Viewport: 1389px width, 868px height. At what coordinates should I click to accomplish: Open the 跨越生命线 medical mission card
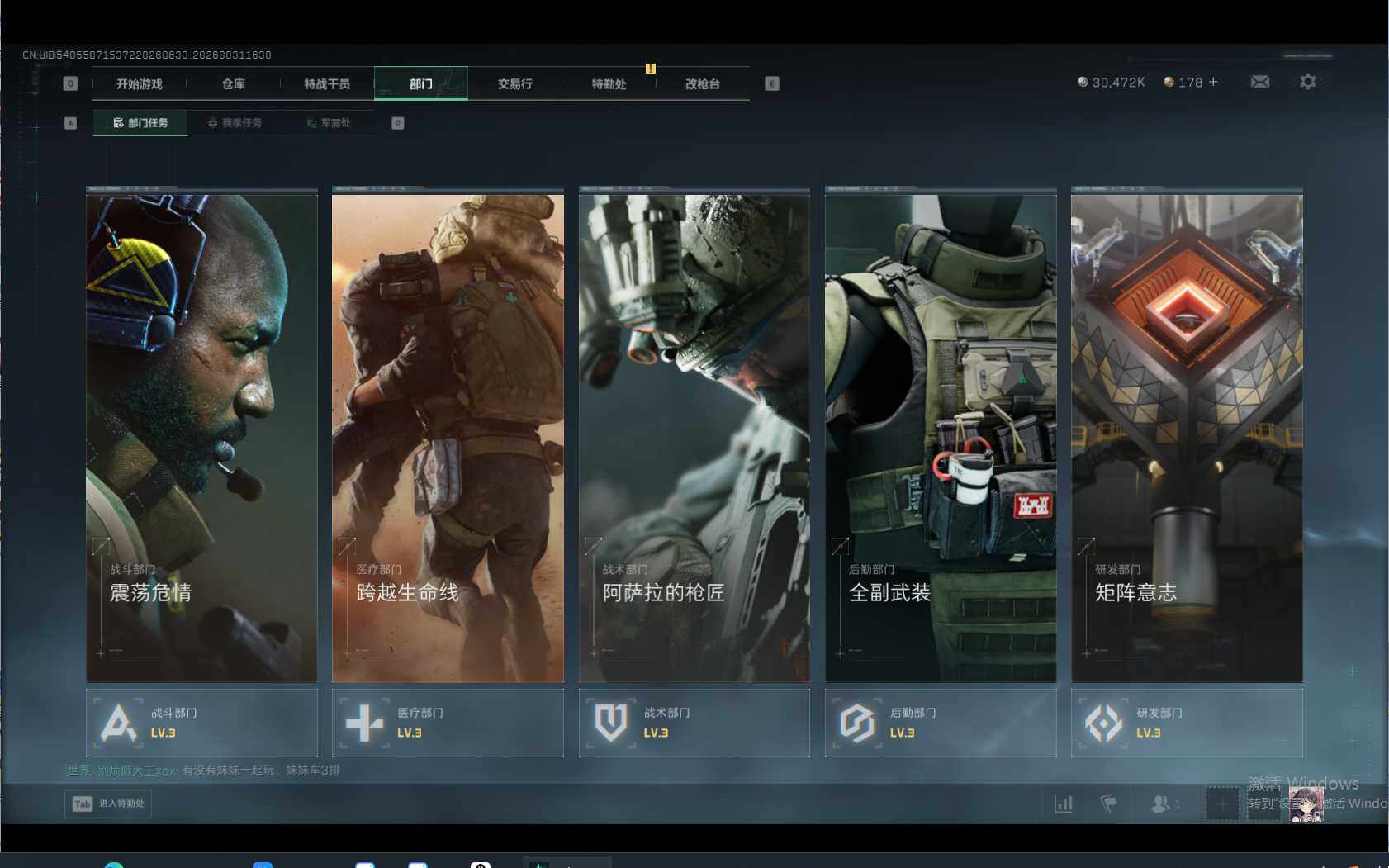pos(448,437)
